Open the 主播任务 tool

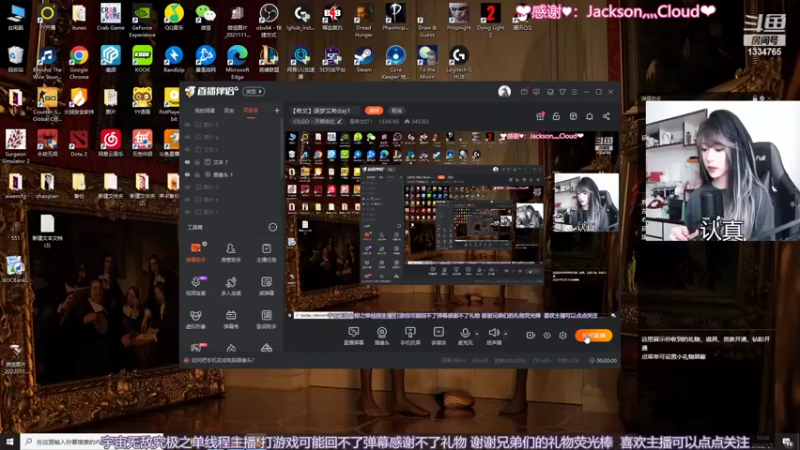266,253
